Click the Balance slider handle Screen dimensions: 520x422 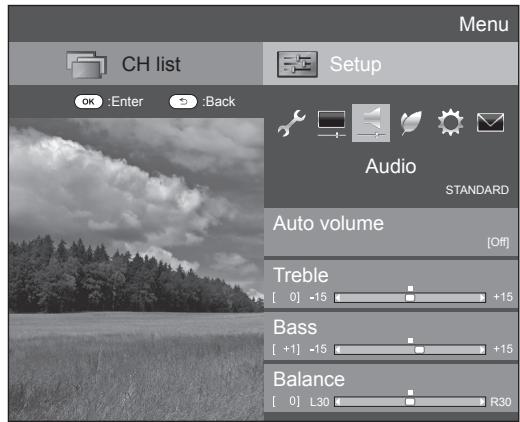point(410,401)
